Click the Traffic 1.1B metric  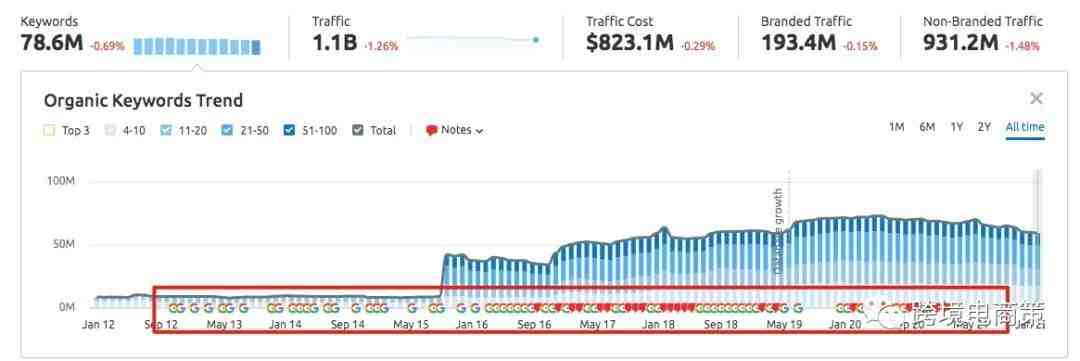click(x=334, y=43)
